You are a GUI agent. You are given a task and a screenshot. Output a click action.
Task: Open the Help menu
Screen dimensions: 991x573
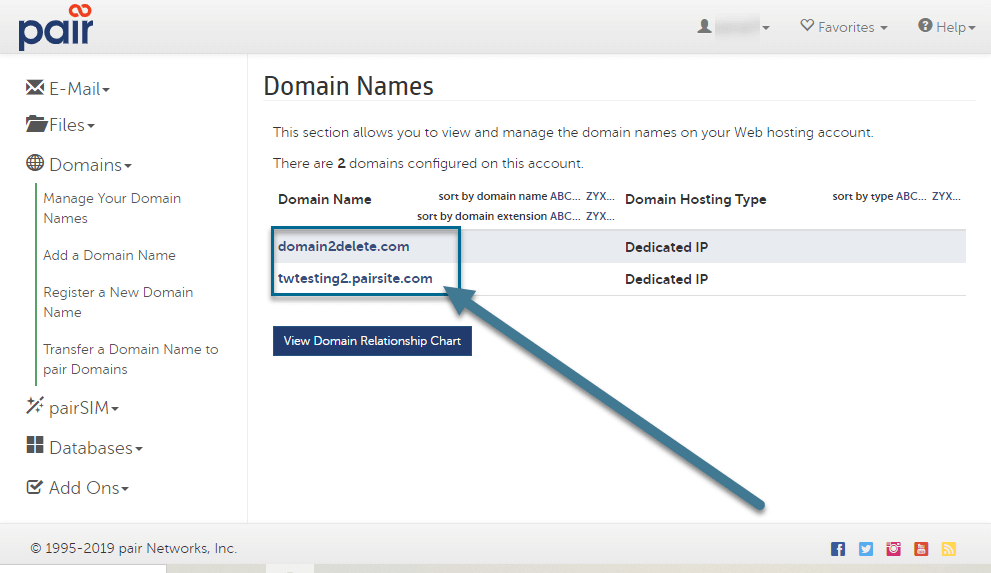point(946,27)
